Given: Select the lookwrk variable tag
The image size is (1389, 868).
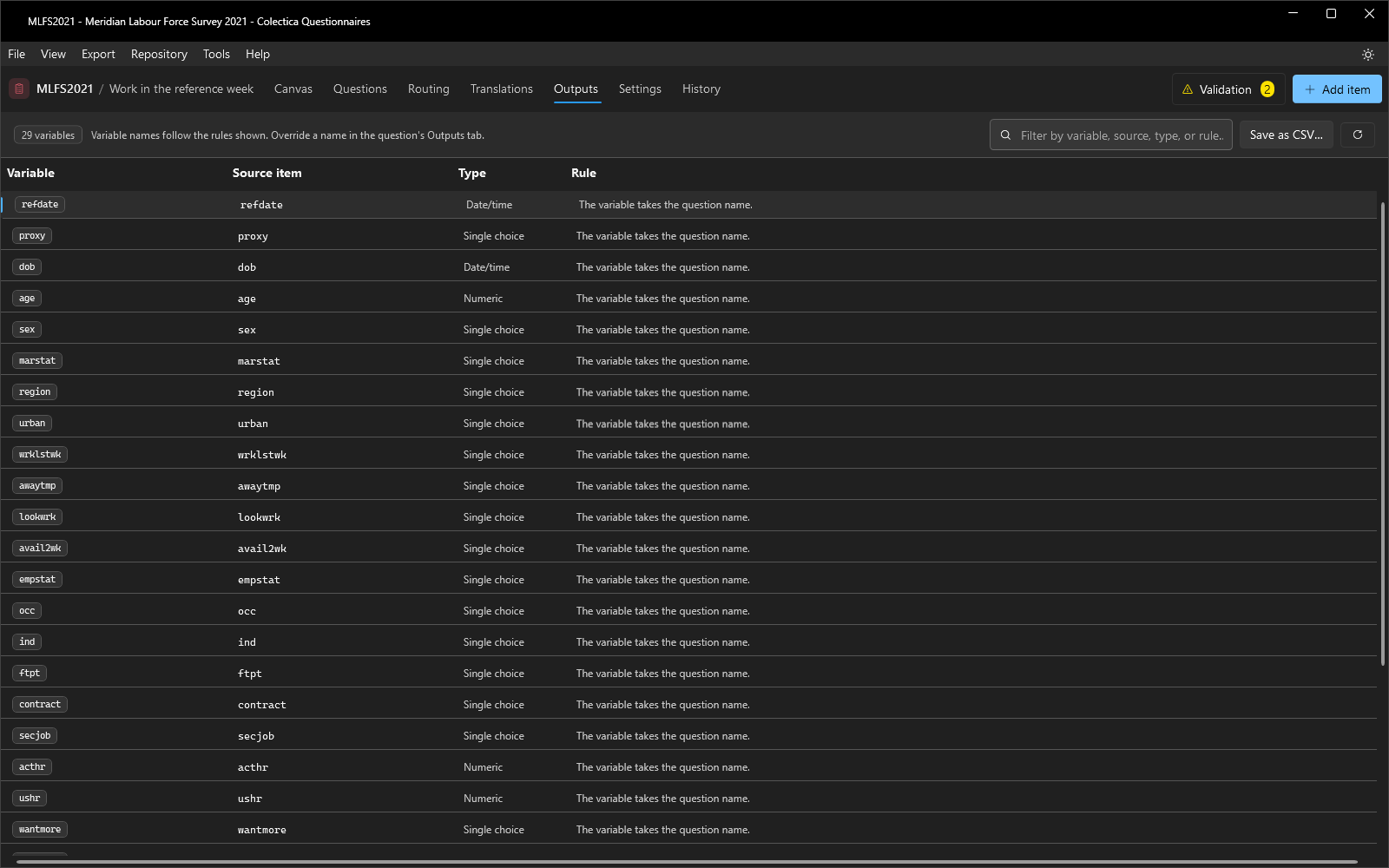Looking at the screenshot, I should [x=37, y=517].
